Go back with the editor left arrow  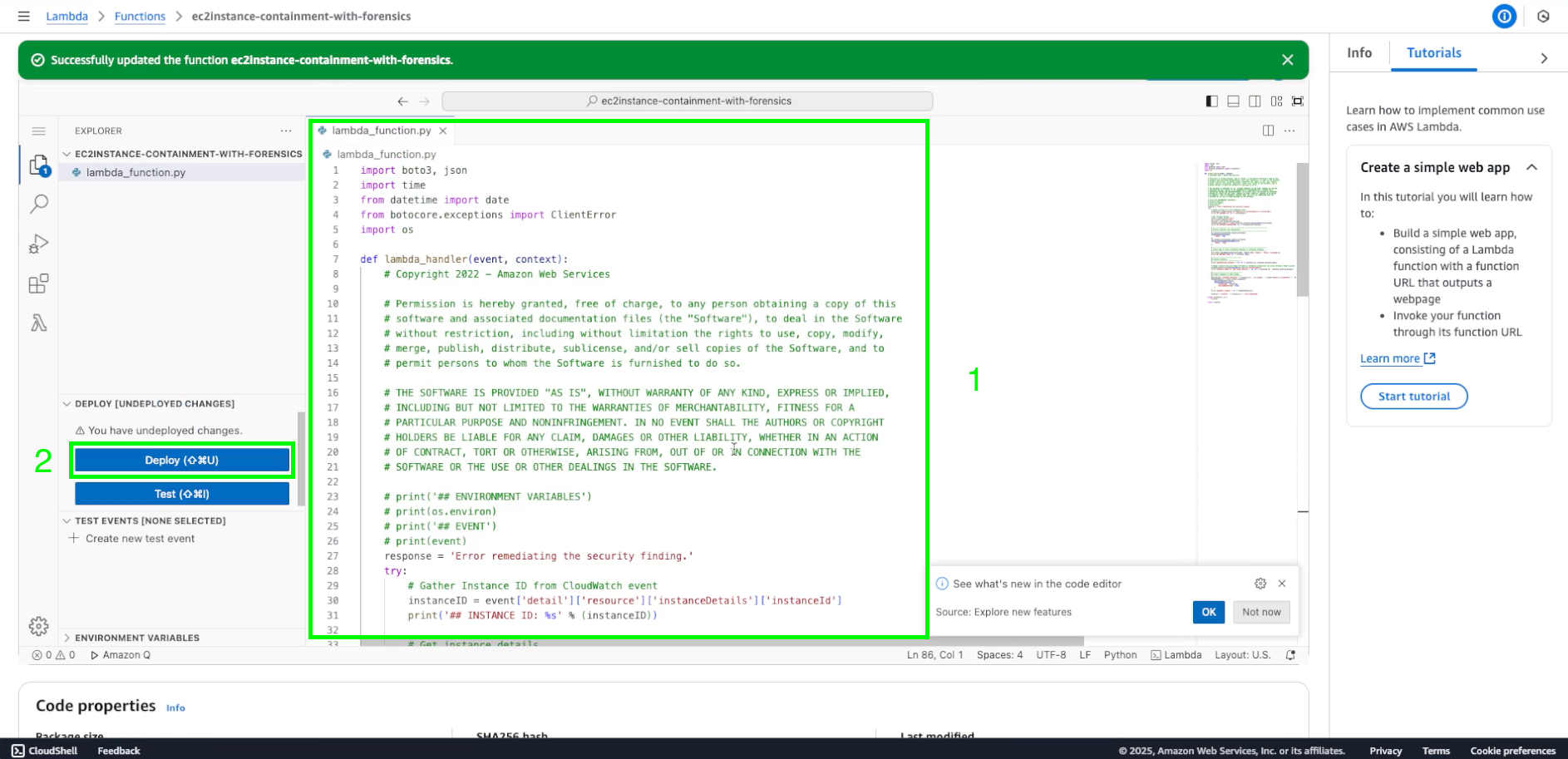[402, 101]
